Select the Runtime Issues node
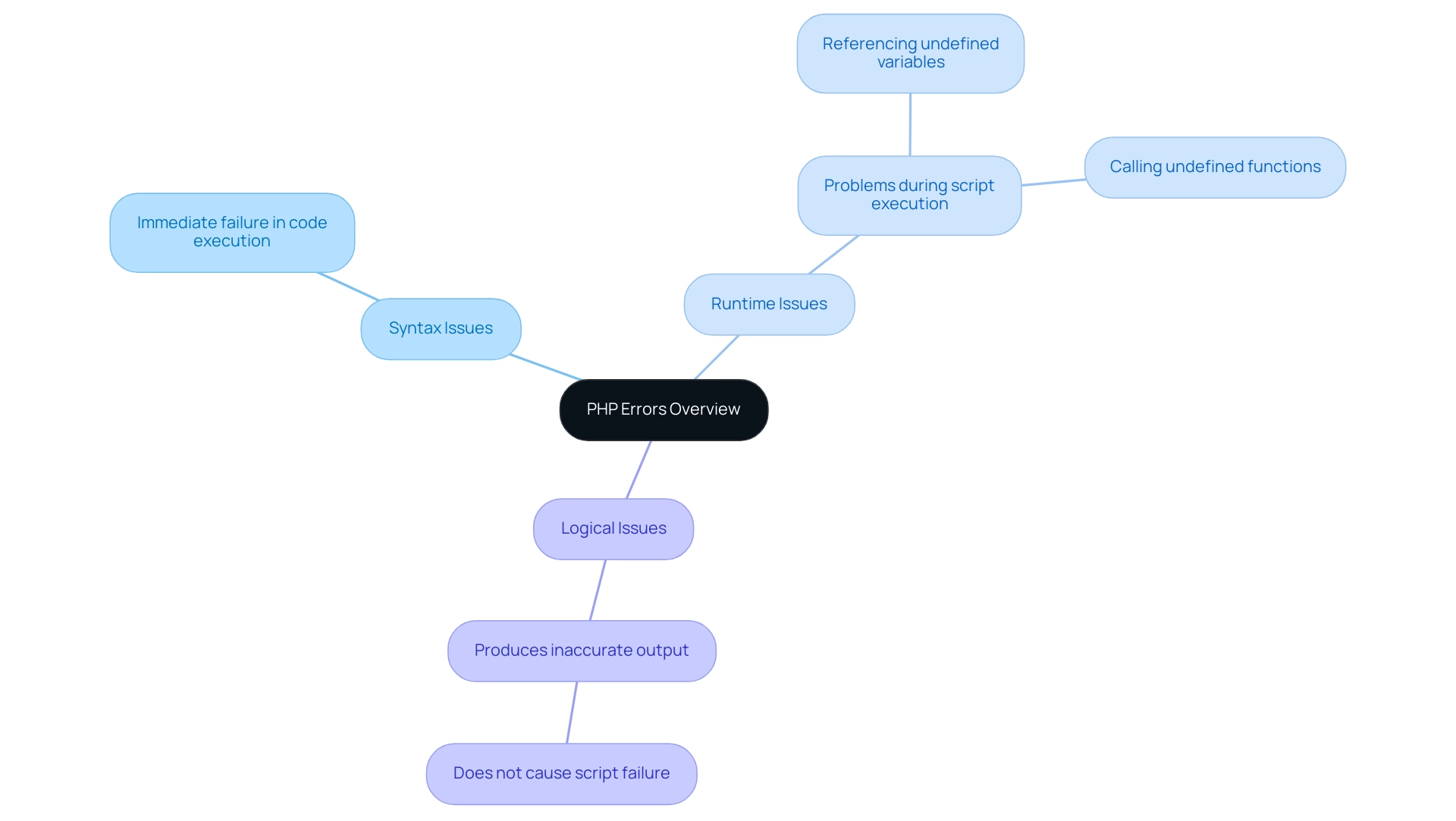 [x=768, y=302]
